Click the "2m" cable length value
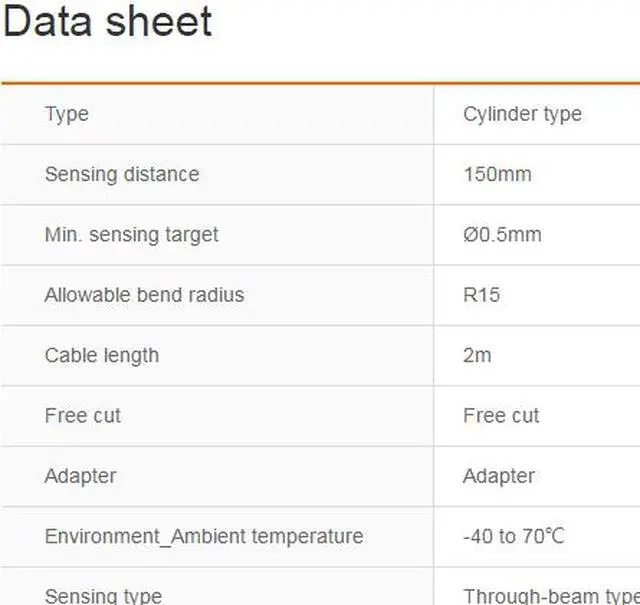Viewport: 640px width, 605px height. pyautogui.click(x=477, y=355)
